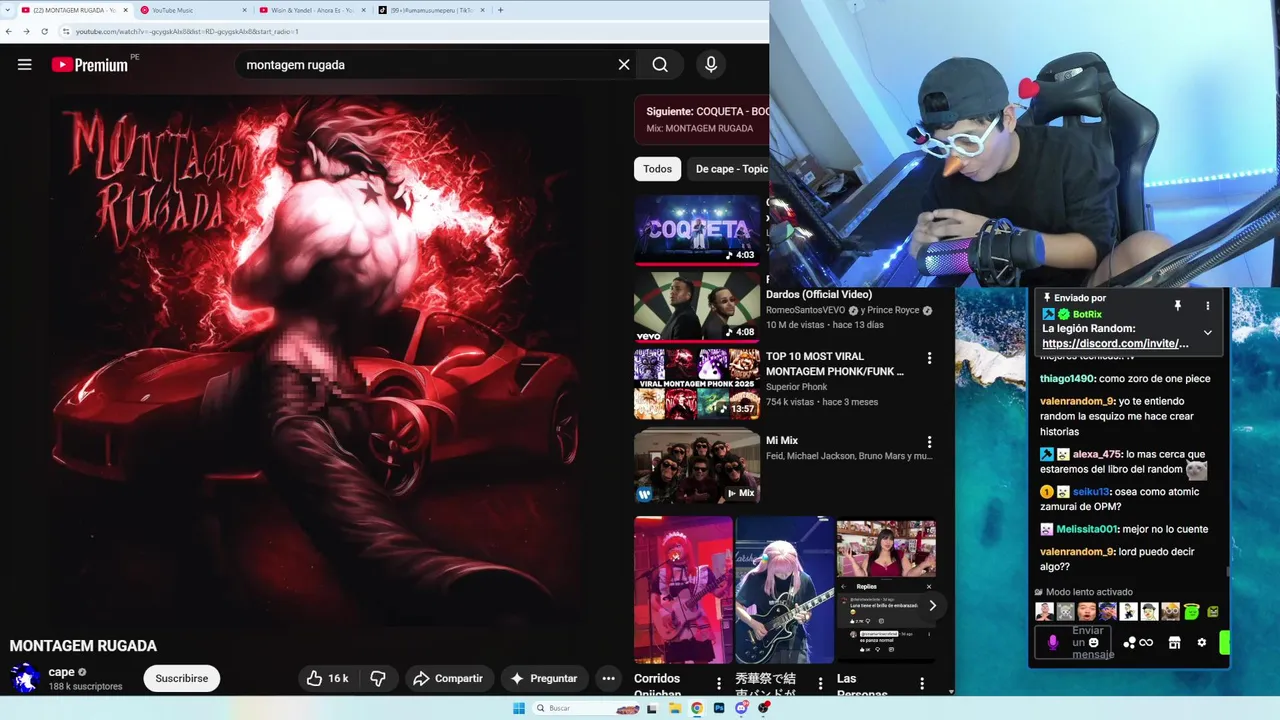Click the Preguntar ask button
The height and width of the screenshot is (720, 1280).
pos(543,678)
